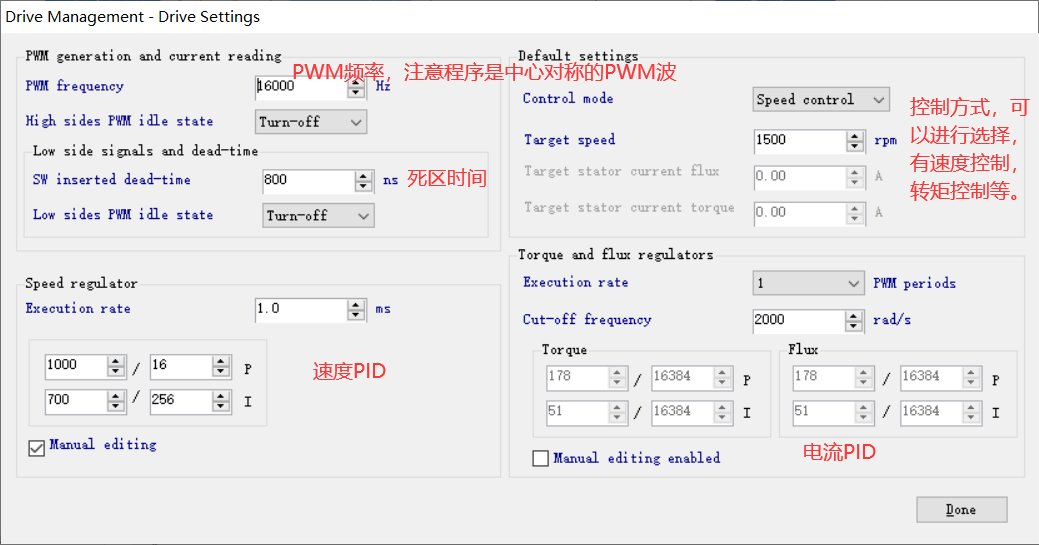Uncheck Manual editing checkbox

(x=36, y=449)
